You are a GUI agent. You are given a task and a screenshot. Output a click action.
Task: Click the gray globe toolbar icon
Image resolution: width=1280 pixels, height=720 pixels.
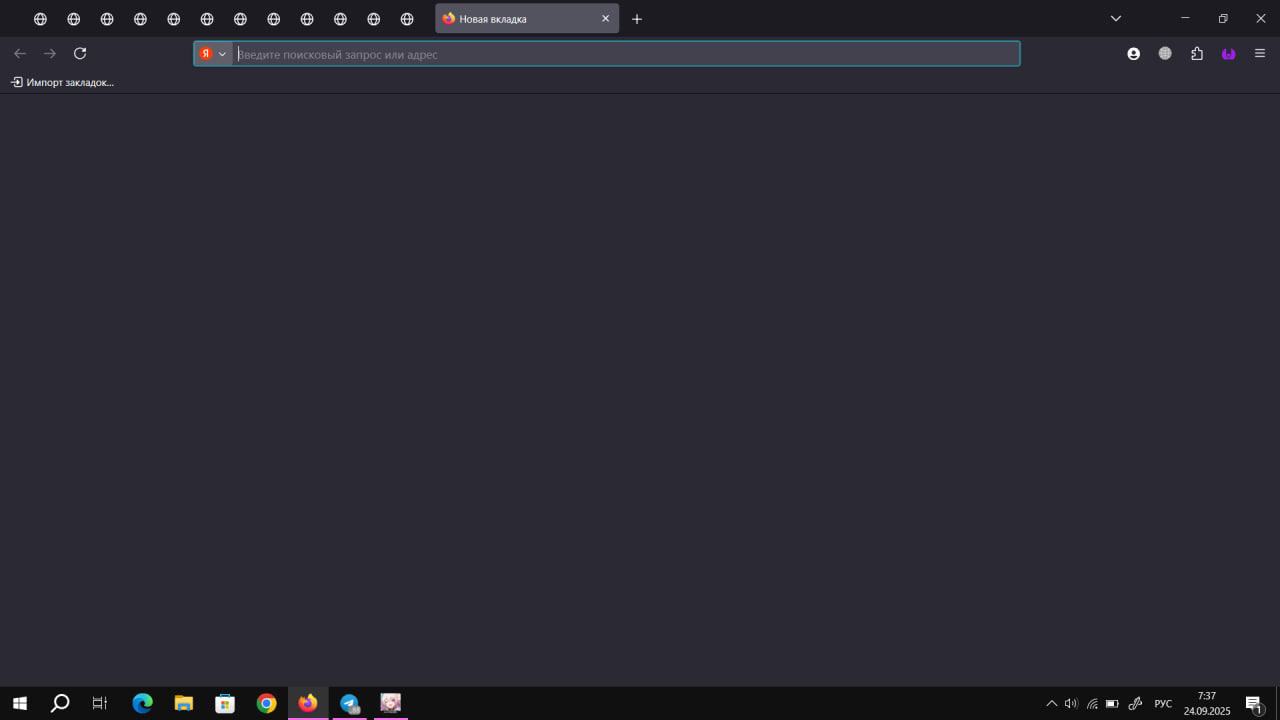click(1165, 54)
